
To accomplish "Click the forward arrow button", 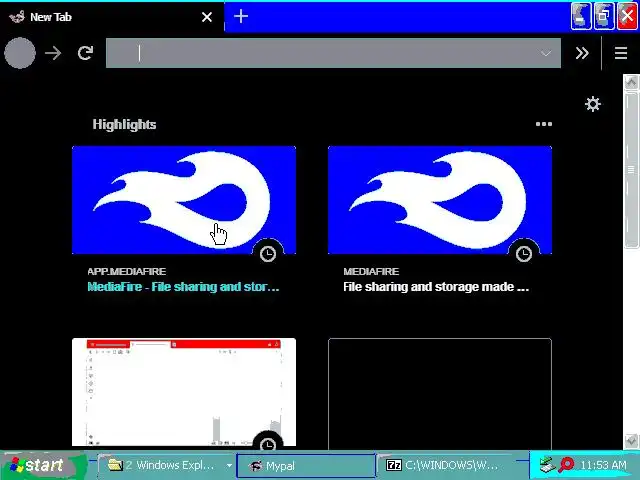I will tap(53, 53).
